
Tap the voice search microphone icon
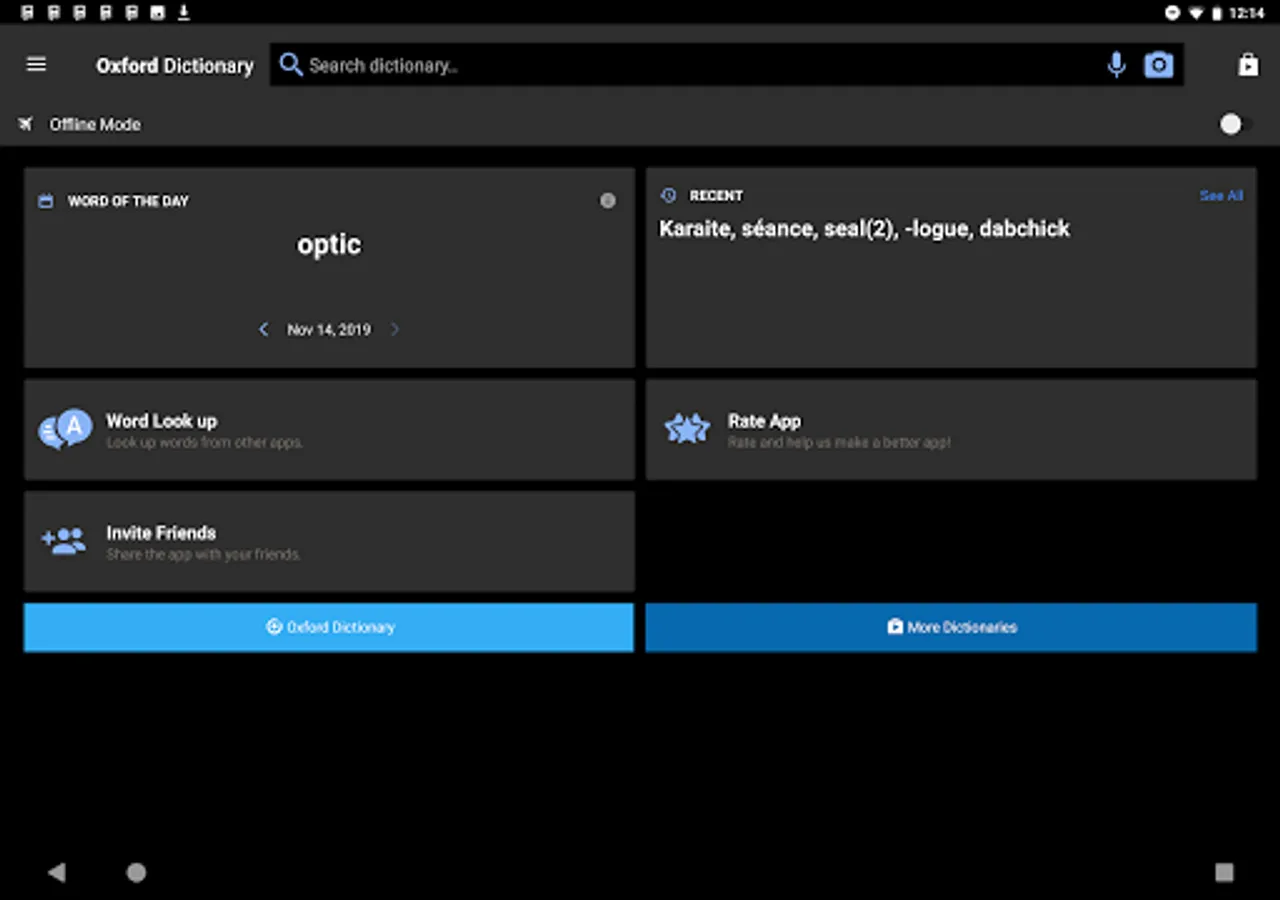(1116, 65)
